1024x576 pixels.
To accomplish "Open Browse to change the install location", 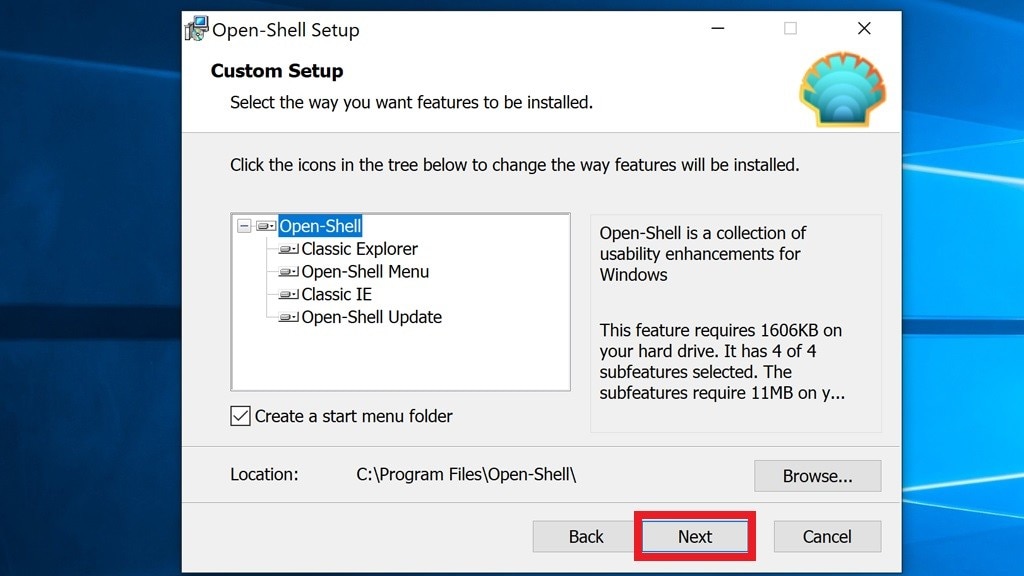I will pos(817,475).
